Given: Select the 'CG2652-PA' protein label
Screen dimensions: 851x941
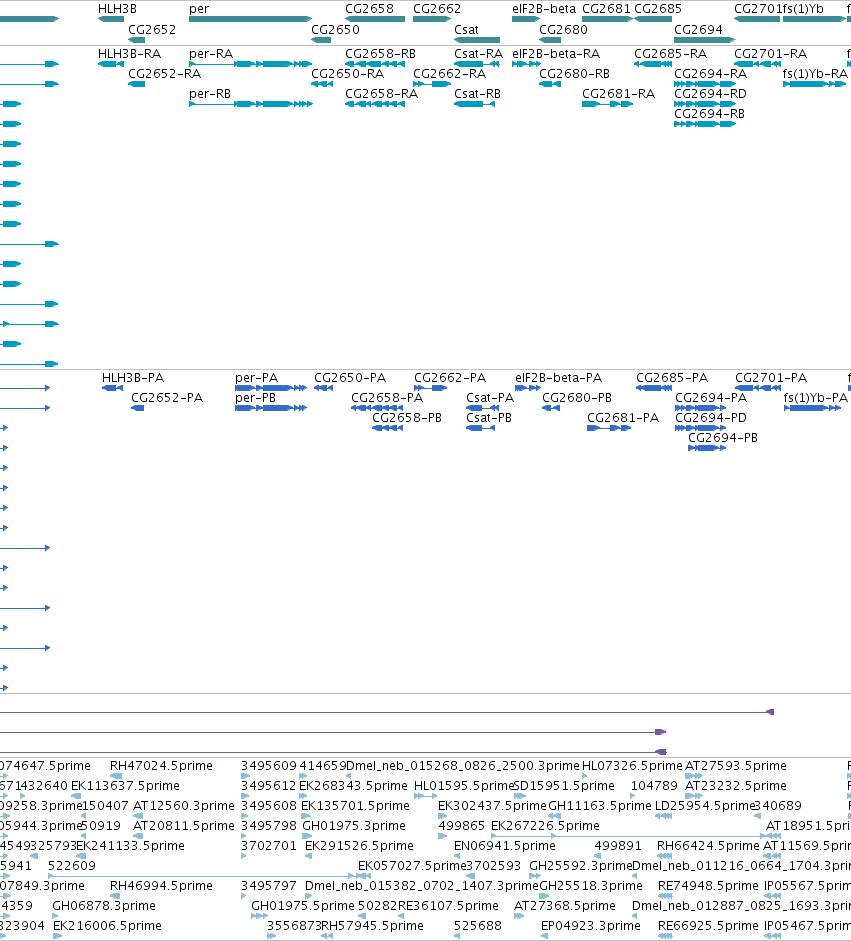Looking at the screenshot, I should pos(167,397).
